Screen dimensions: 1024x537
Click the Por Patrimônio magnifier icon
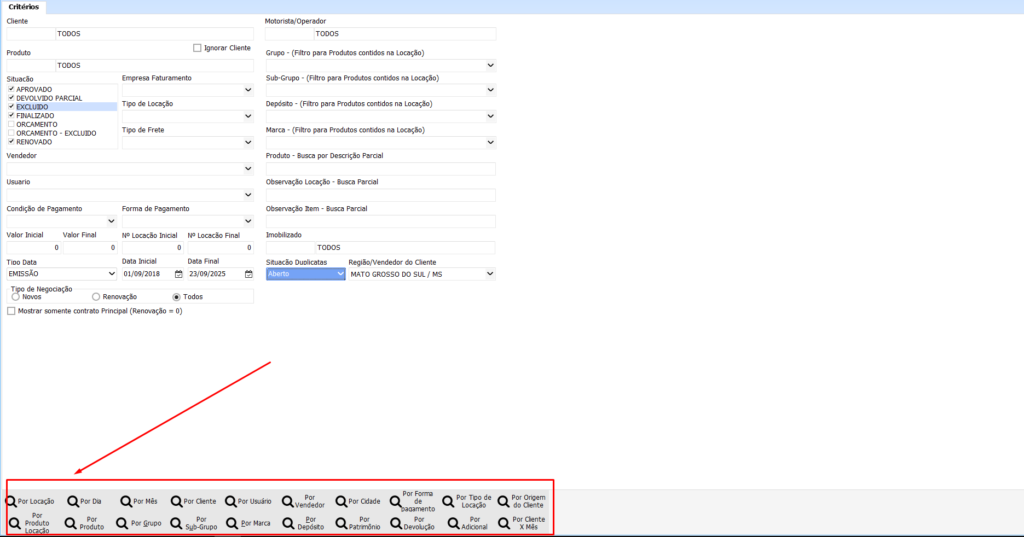[x=341, y=523]
